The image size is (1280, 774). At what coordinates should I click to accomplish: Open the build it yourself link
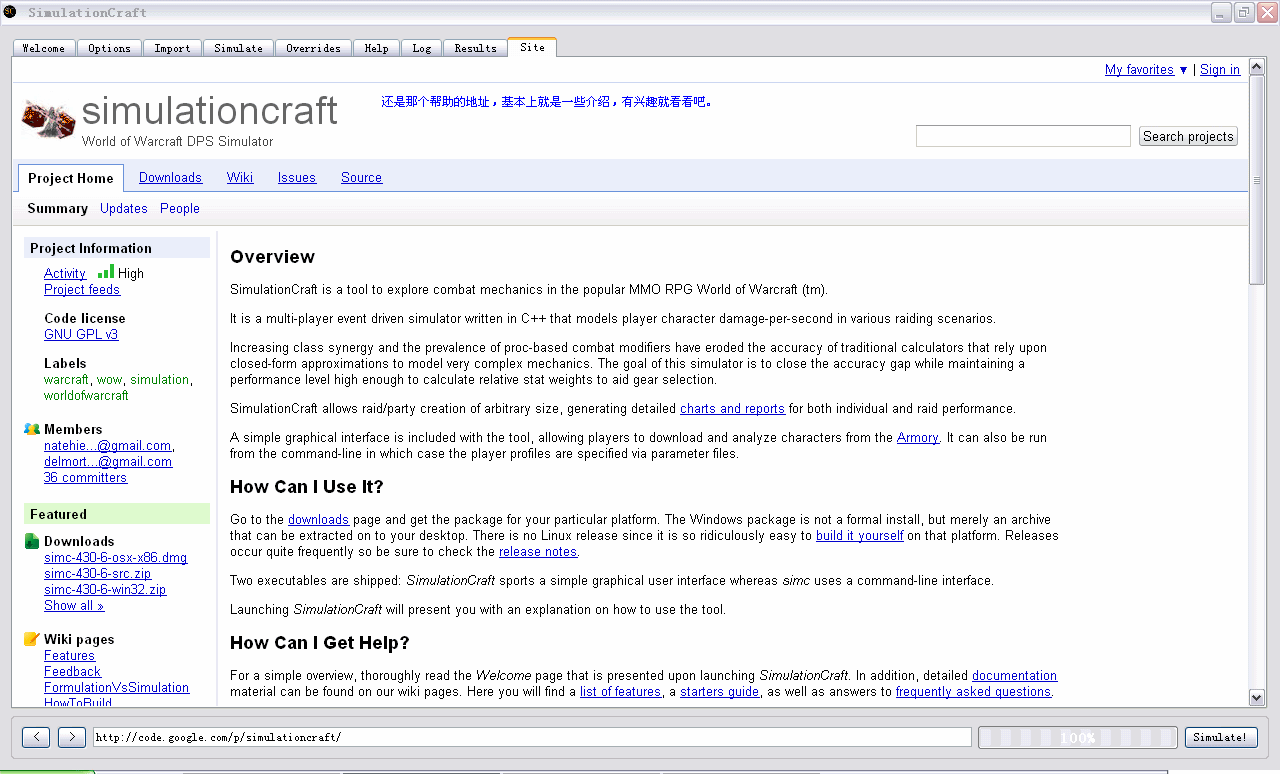click(x=860, y=535)
